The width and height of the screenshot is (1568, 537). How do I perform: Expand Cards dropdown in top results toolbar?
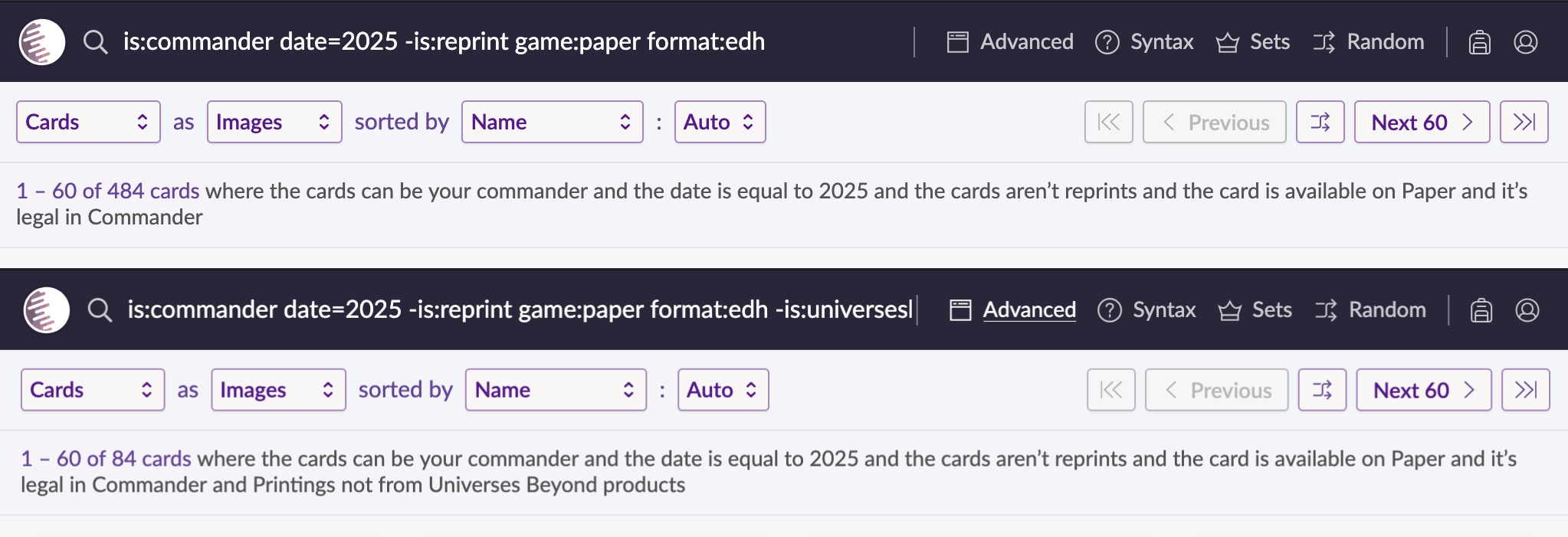(x=88, y=122)
